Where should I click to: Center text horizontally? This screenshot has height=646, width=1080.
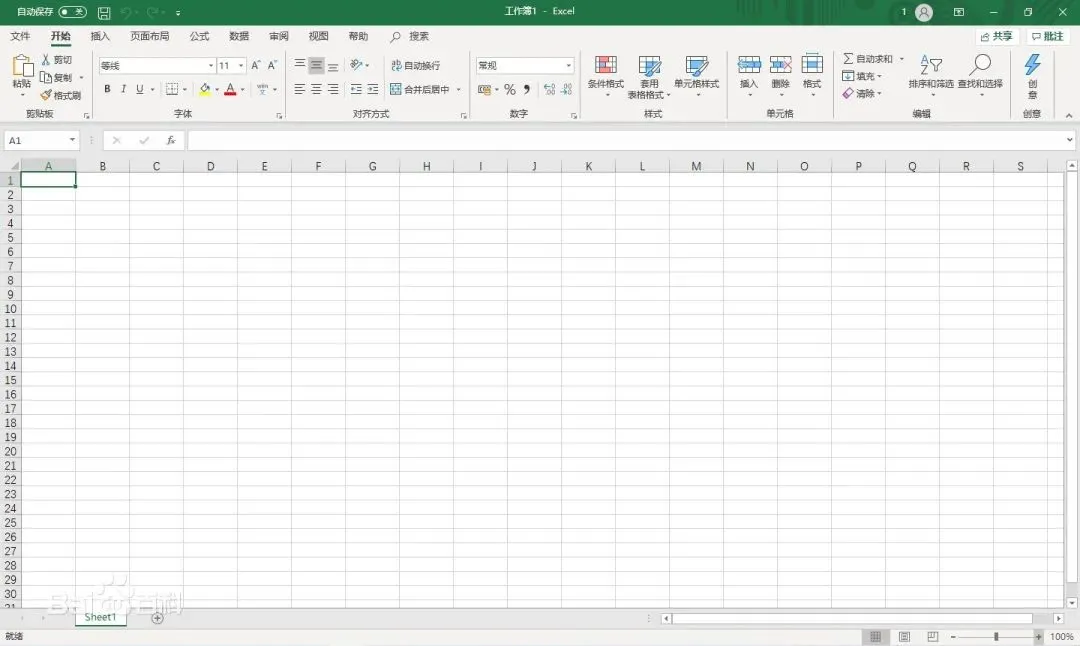(x=316, y=89)
